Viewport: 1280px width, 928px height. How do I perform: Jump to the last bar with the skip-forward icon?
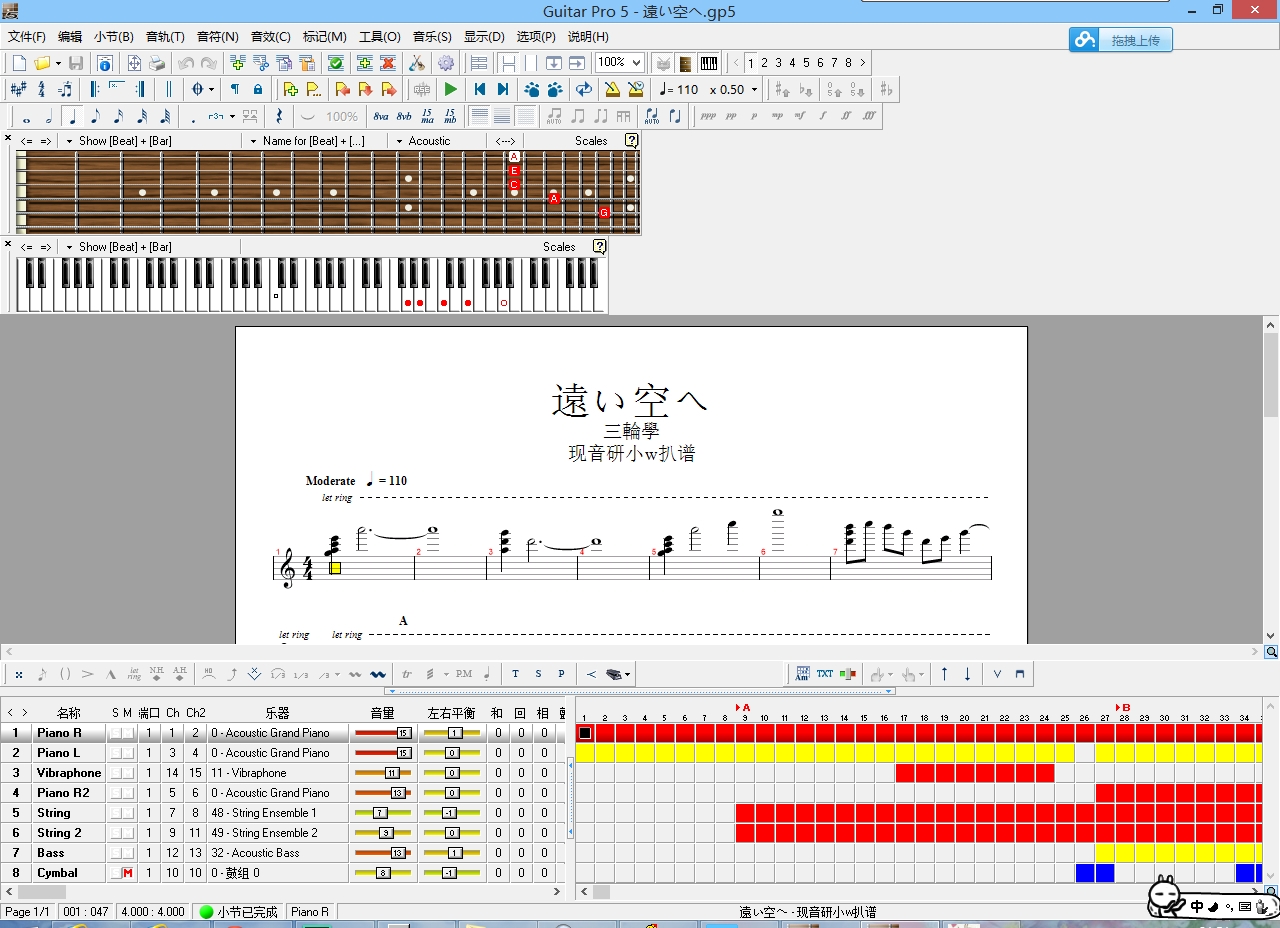tap(503, 89)
